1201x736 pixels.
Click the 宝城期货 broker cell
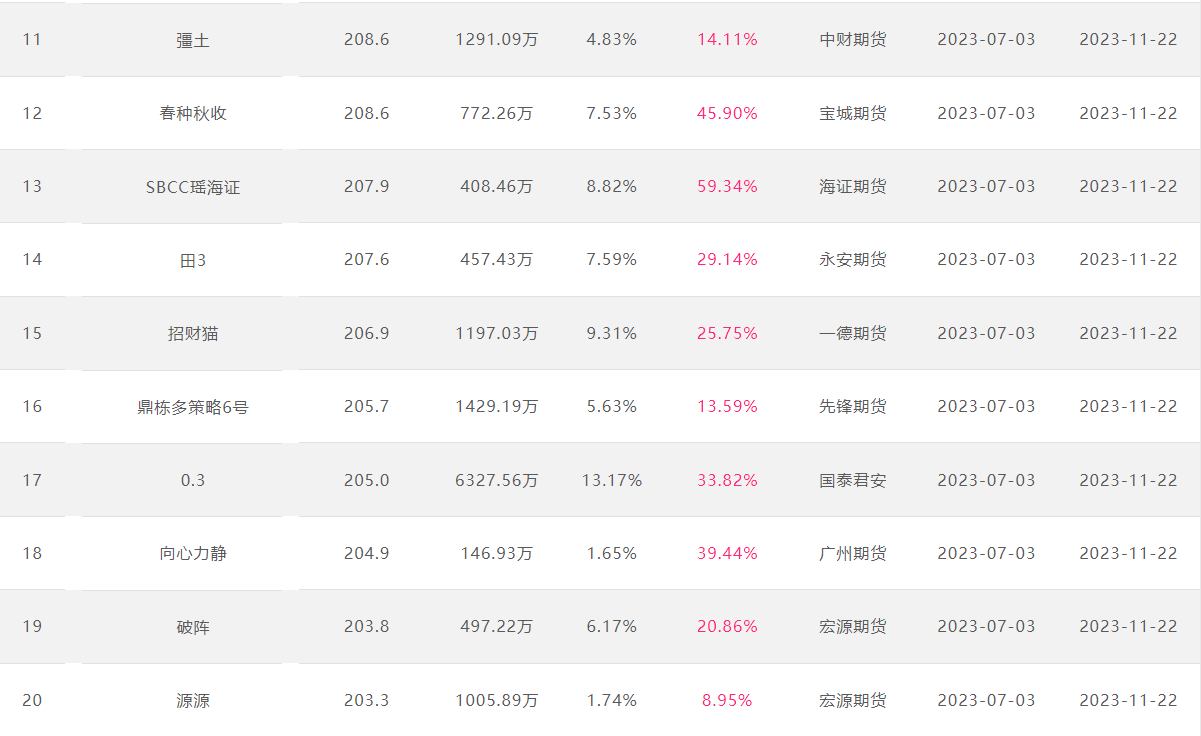pos(853,113)
